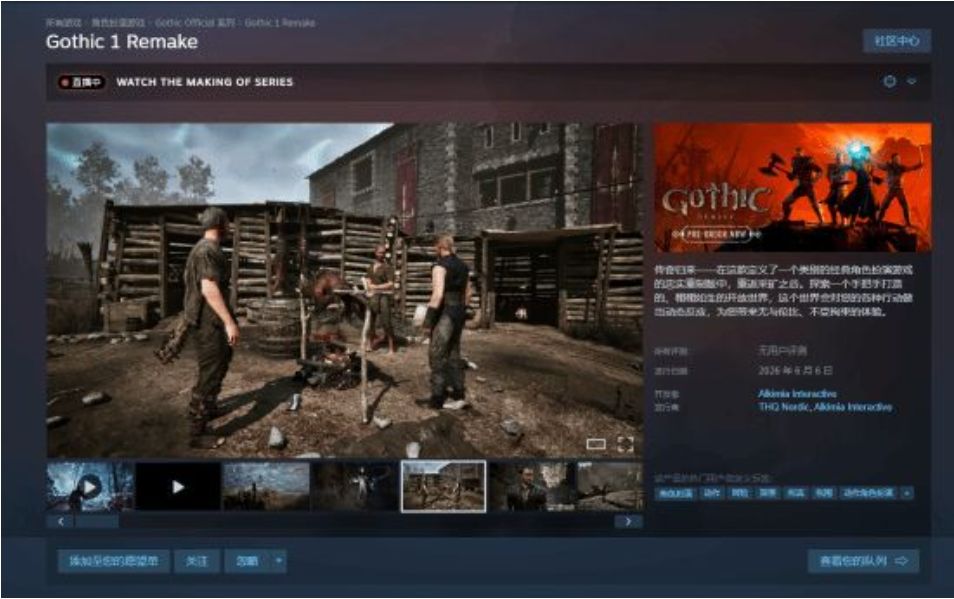954x599 pixels.
Task: Click the Gothic 1 Remake page title
Action: [x=122, y=41]
